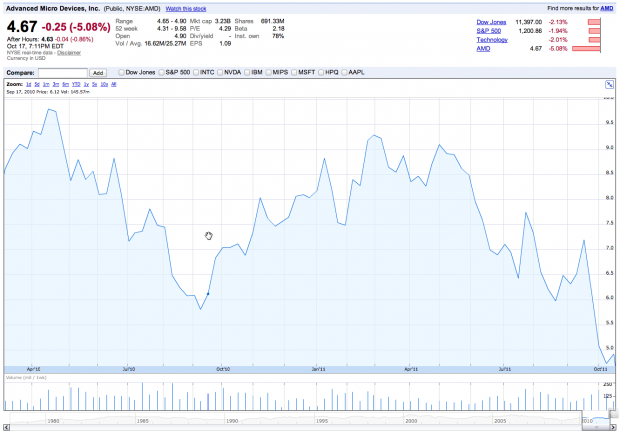Click 1980 on the historical timeline overview
The image size is (620, 432).
pyautogui.click(x=53, y=421)
